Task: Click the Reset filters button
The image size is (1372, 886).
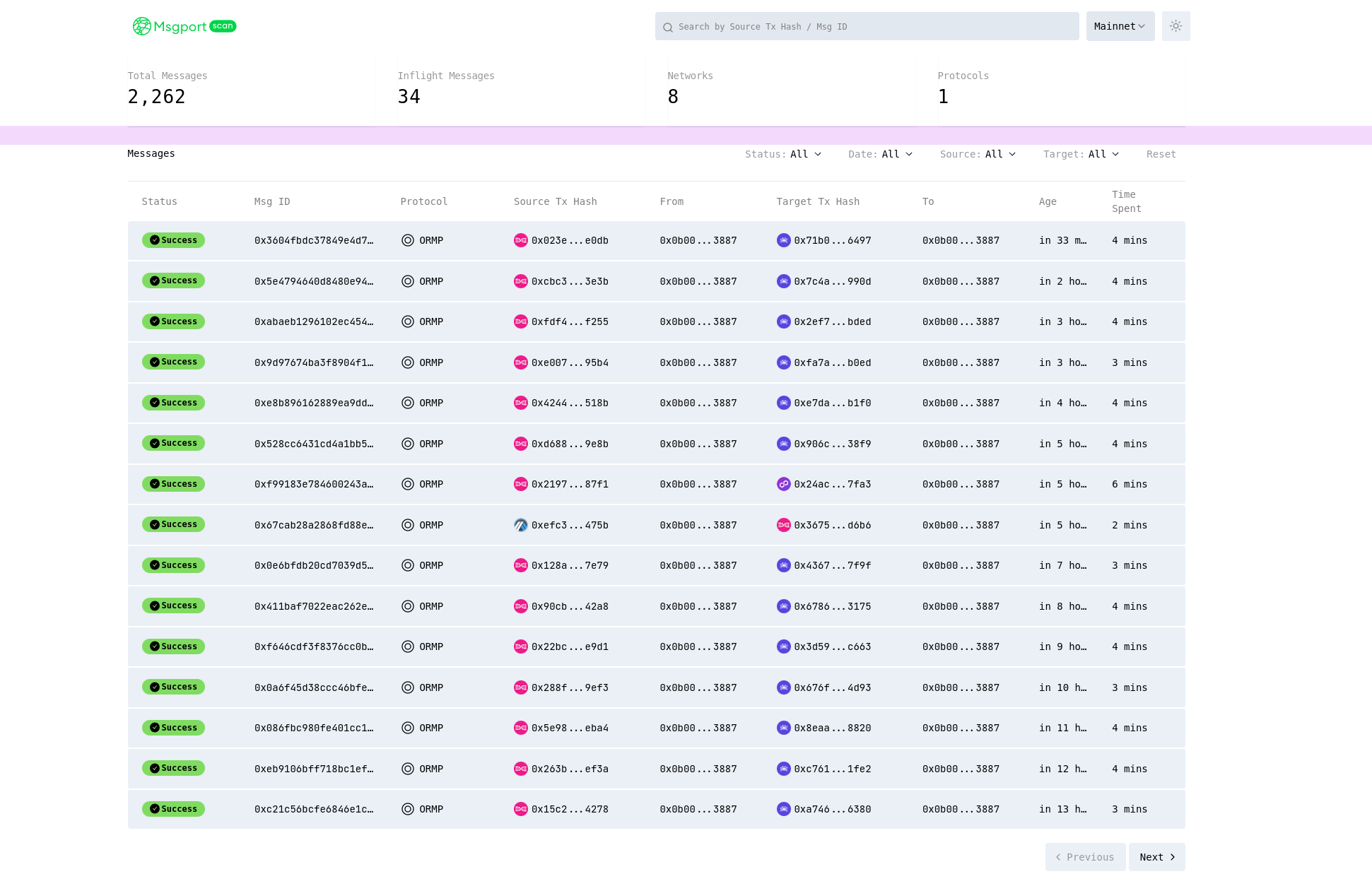Action: coord(1161,154)
